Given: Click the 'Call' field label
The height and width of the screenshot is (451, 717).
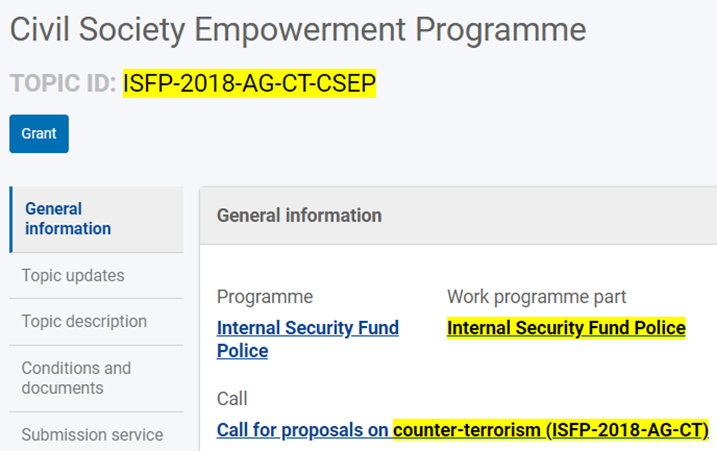Looking at the screenshot, I should tap(232, 399).
